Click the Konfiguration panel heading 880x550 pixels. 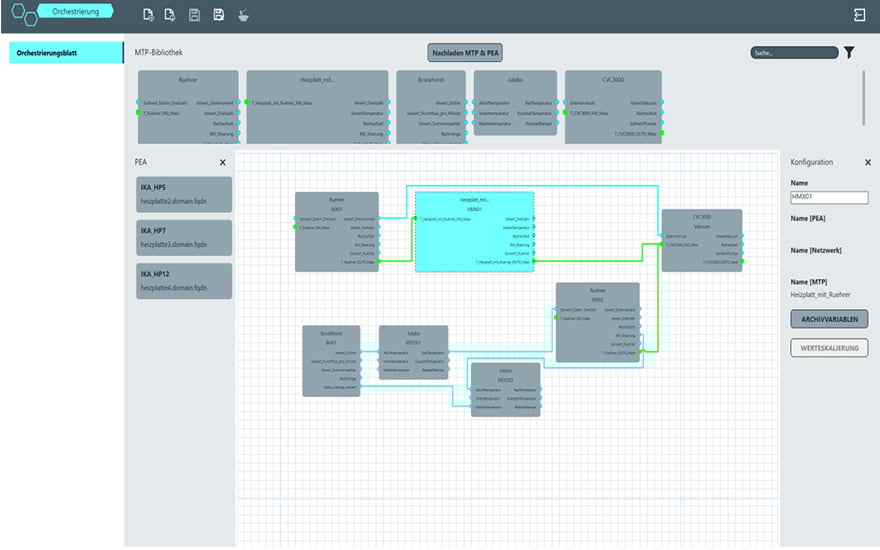pyautogui.click(x=812, y=162)
